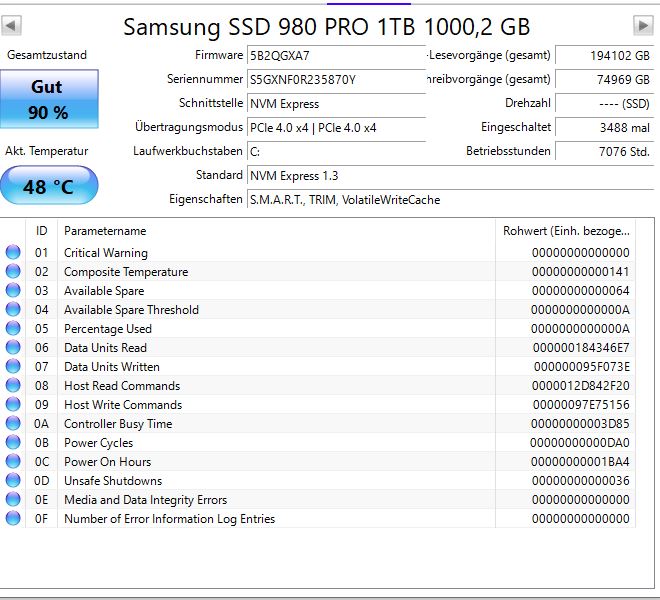Click the status orb for Data Units Written

tap(13, 366)
